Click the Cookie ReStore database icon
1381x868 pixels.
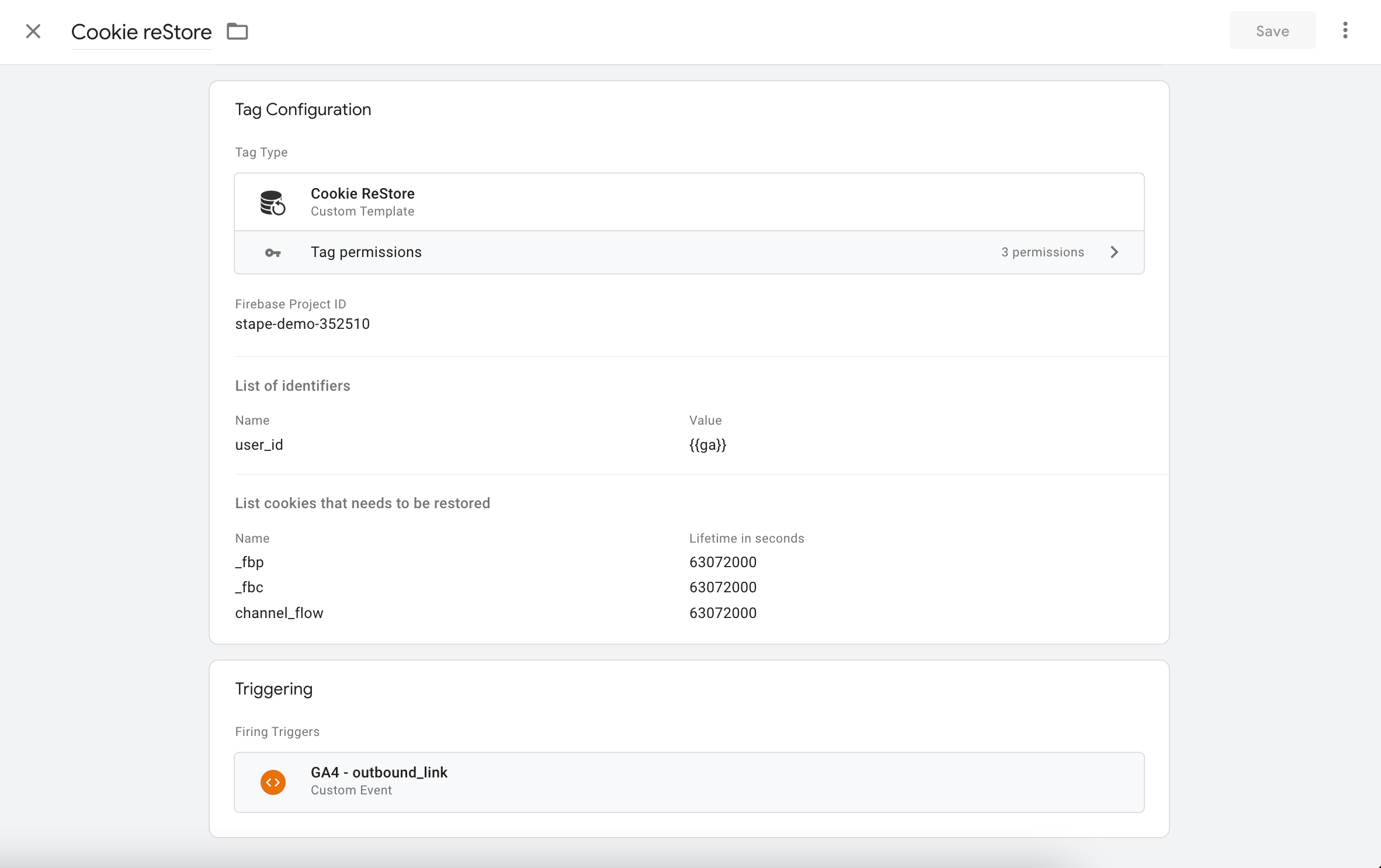click(x=272, y=202)
